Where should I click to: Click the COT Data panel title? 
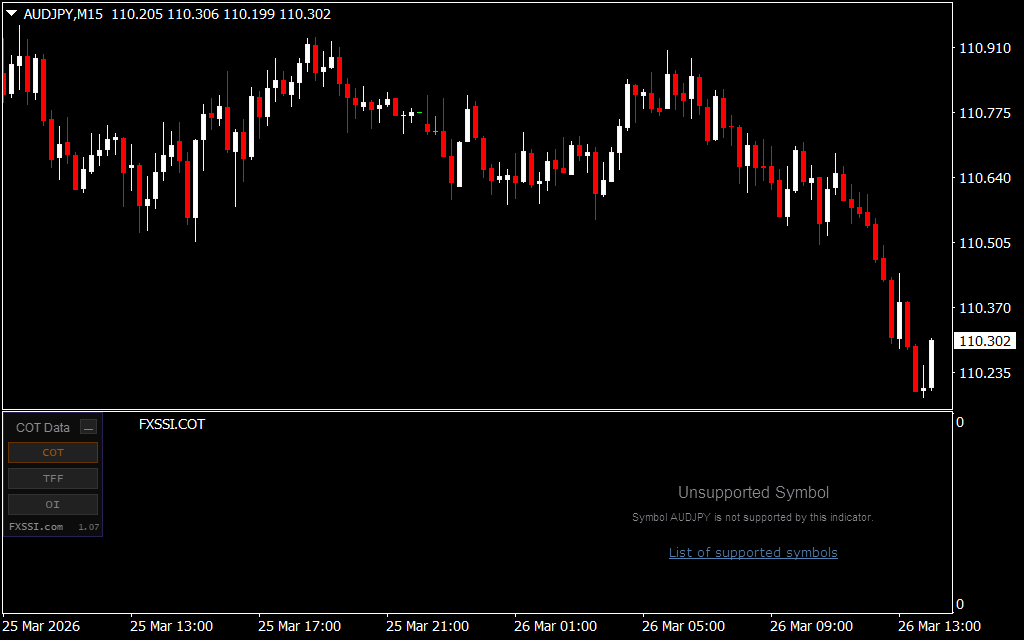pos(43,428)
